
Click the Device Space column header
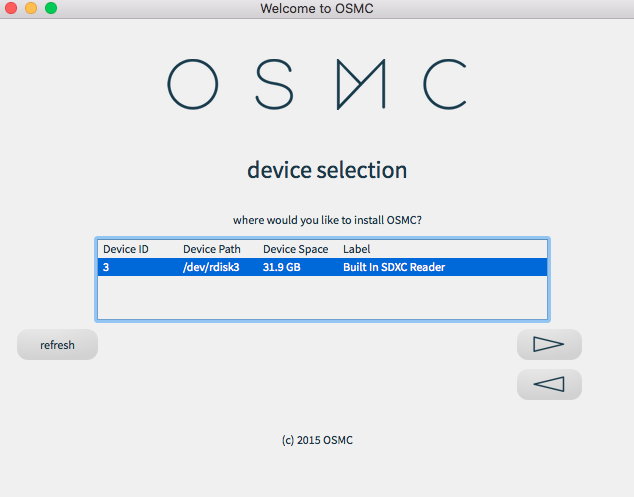click(x=296, y=249)
